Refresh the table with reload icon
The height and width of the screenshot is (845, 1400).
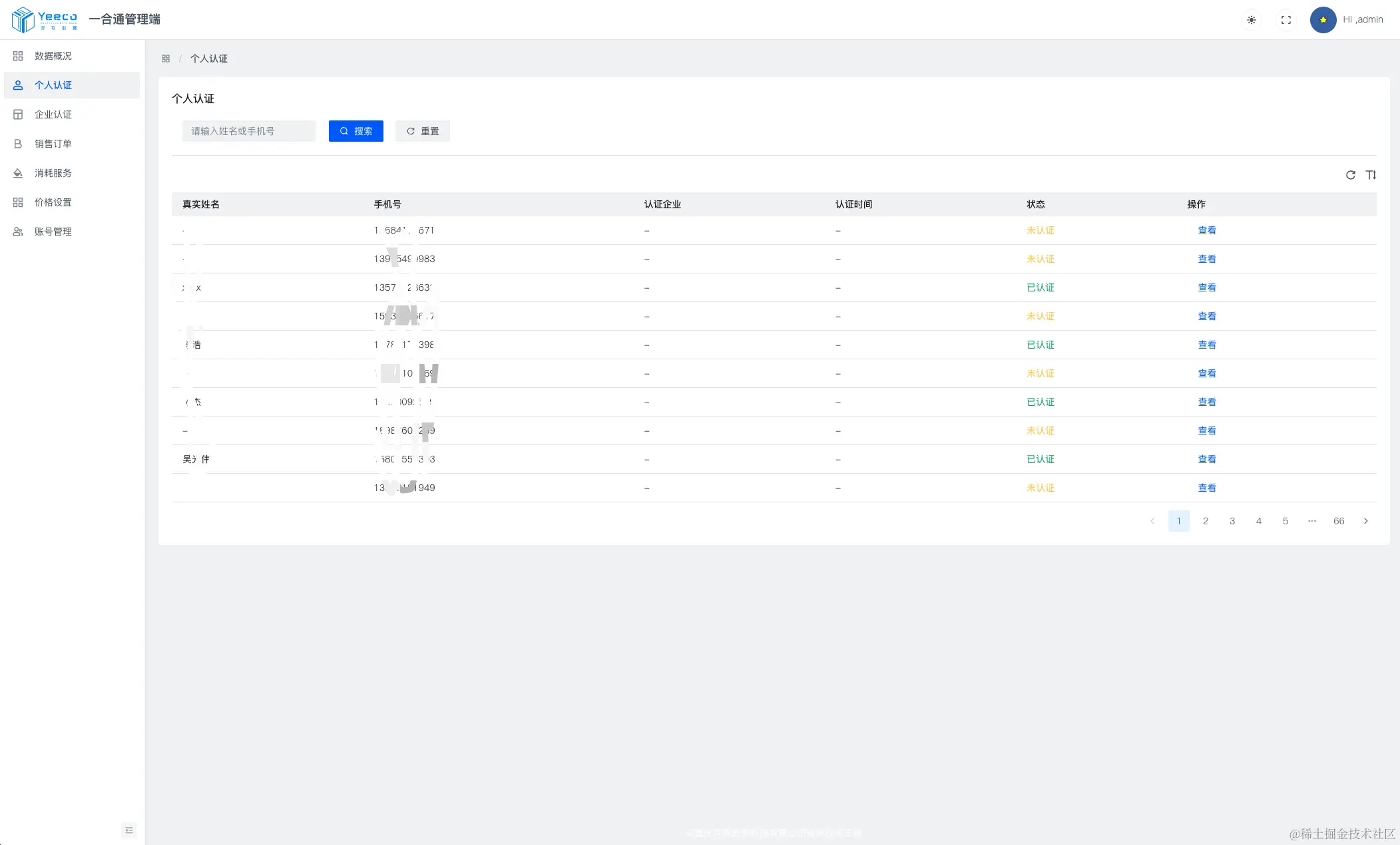(1351, 175)
